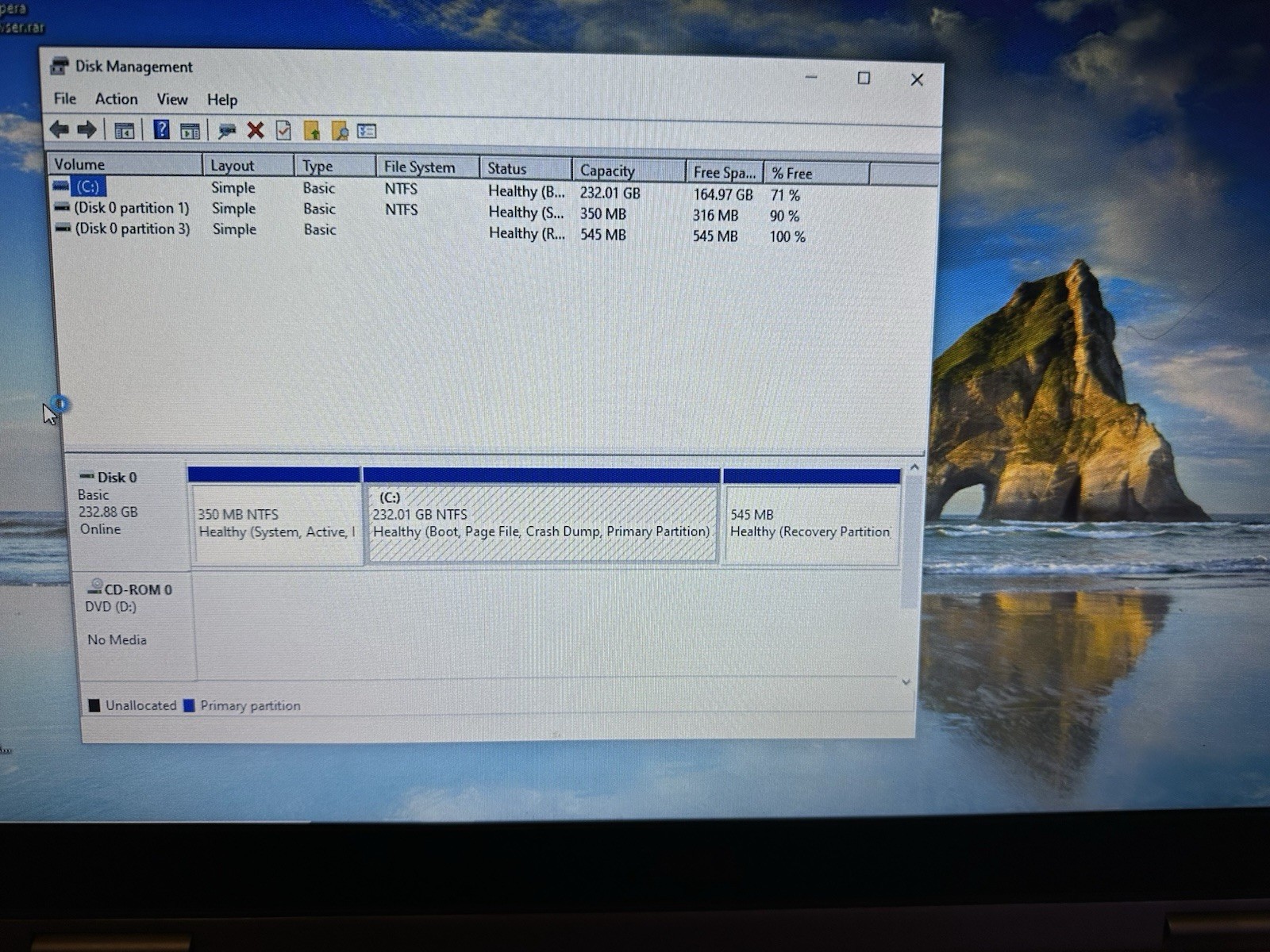
Task: Open the View menu
Action: coord(171,99)
